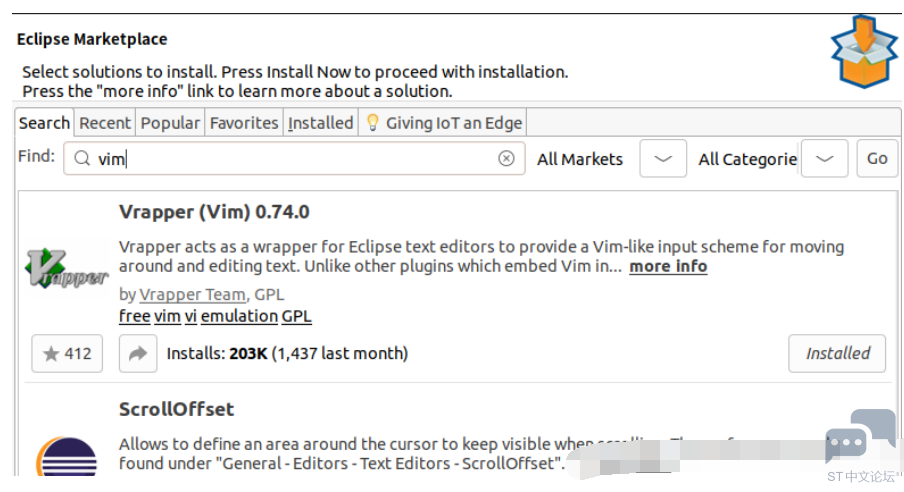This screenshot has height=492, width=904.
Task: Expand the All Categories dropdown arrow
Action: coord(824,159)
